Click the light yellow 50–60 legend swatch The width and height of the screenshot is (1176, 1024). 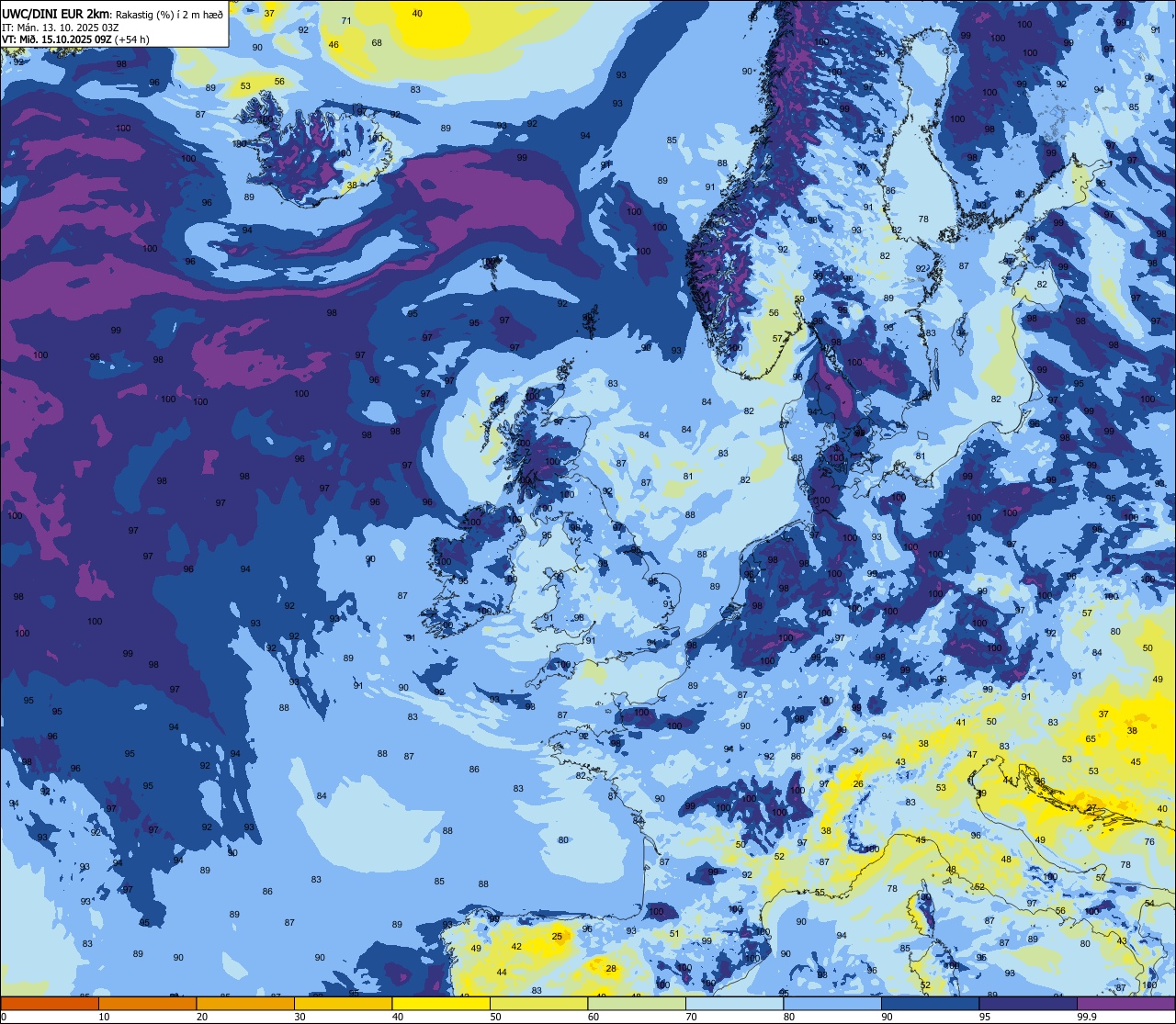pyautogui.click(x=538, y=1003)
